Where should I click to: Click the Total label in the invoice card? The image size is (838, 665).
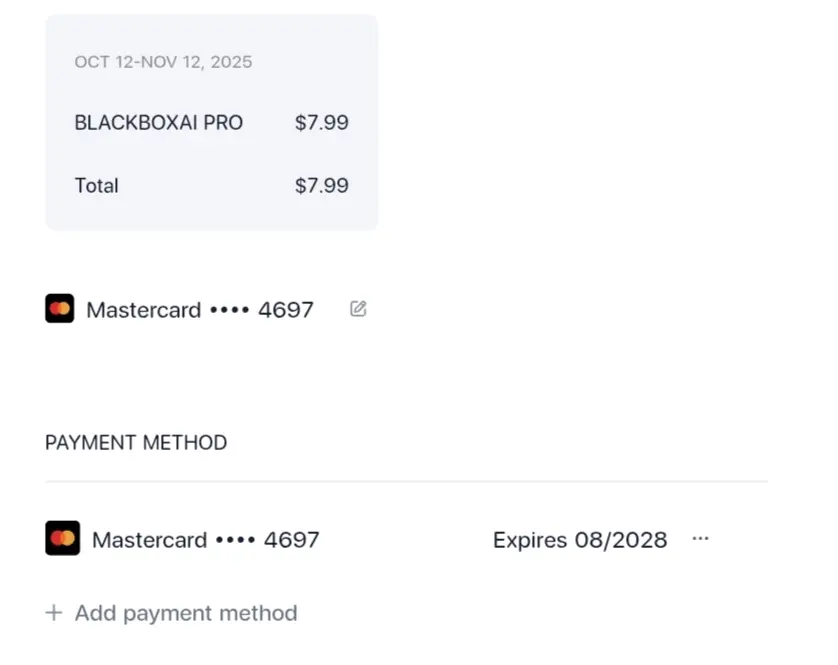pos(96,185)
